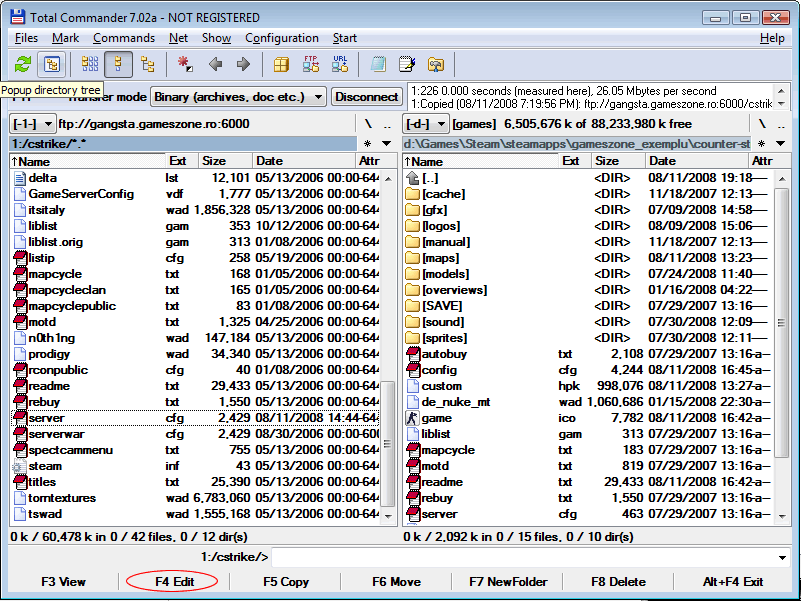Open the Configuration menu

(x=282, y=38)
